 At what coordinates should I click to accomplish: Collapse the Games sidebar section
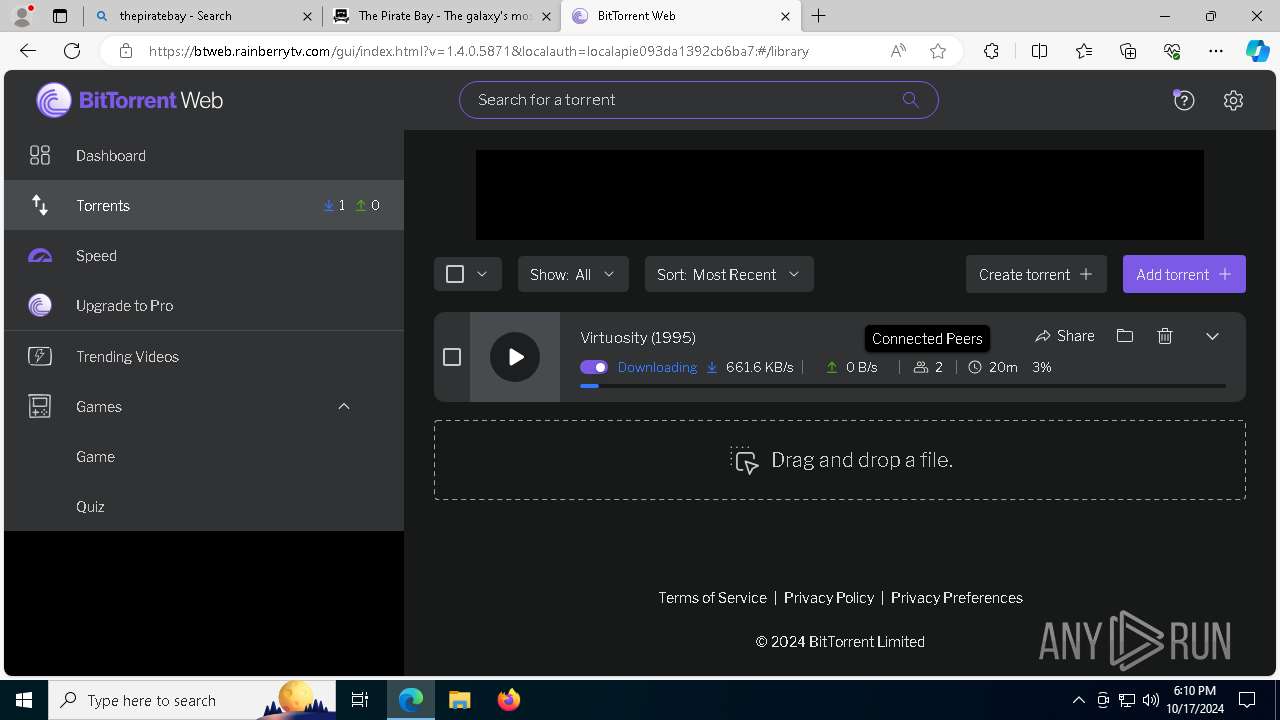click(344, 406)
